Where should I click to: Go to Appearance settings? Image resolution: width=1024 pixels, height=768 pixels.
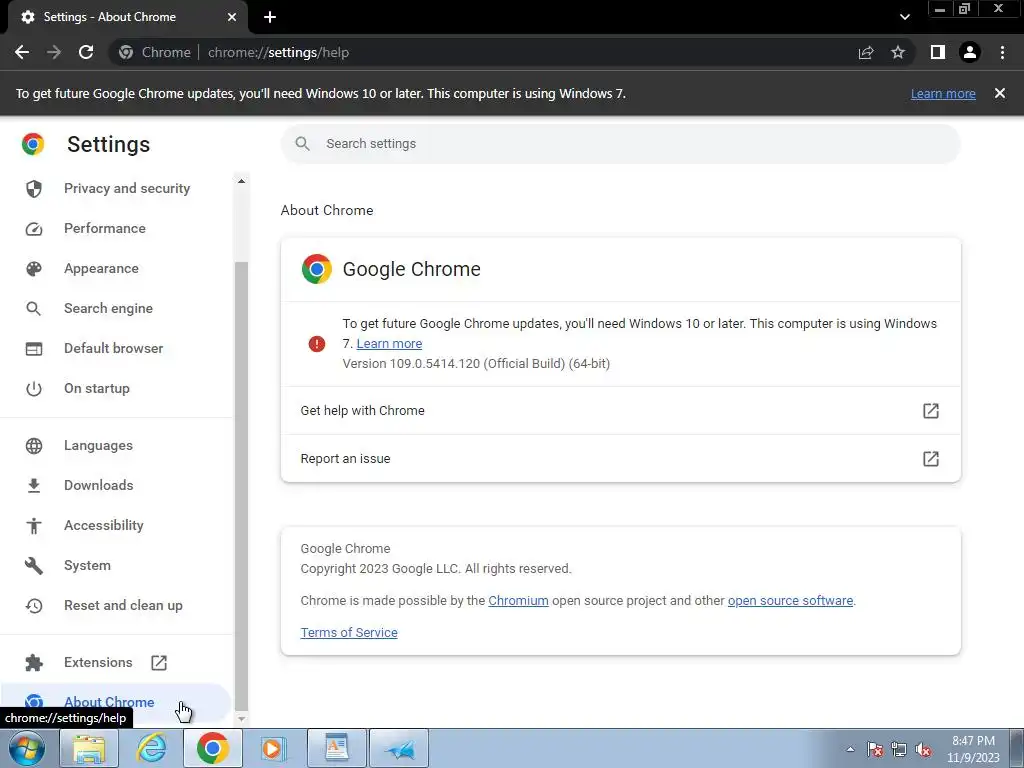116,268
